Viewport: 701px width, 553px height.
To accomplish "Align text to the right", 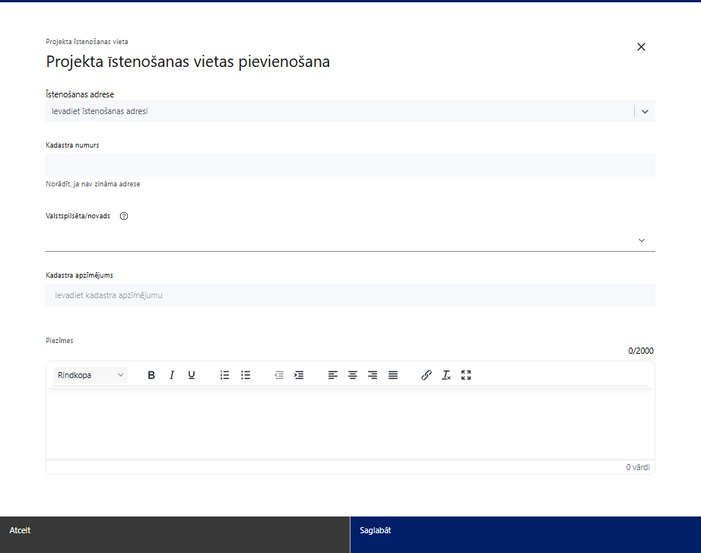I will coord(372,375).
